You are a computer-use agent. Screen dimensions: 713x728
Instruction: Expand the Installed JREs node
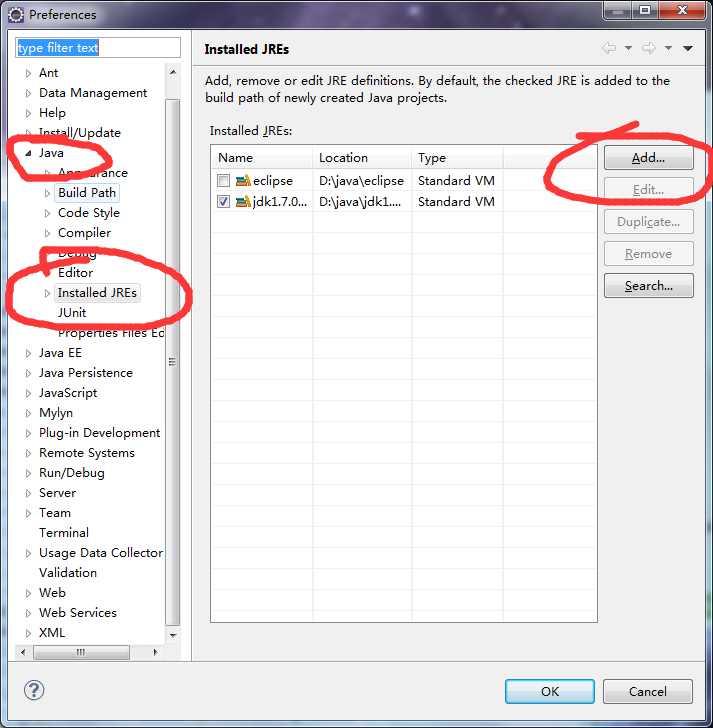(47, 293)
